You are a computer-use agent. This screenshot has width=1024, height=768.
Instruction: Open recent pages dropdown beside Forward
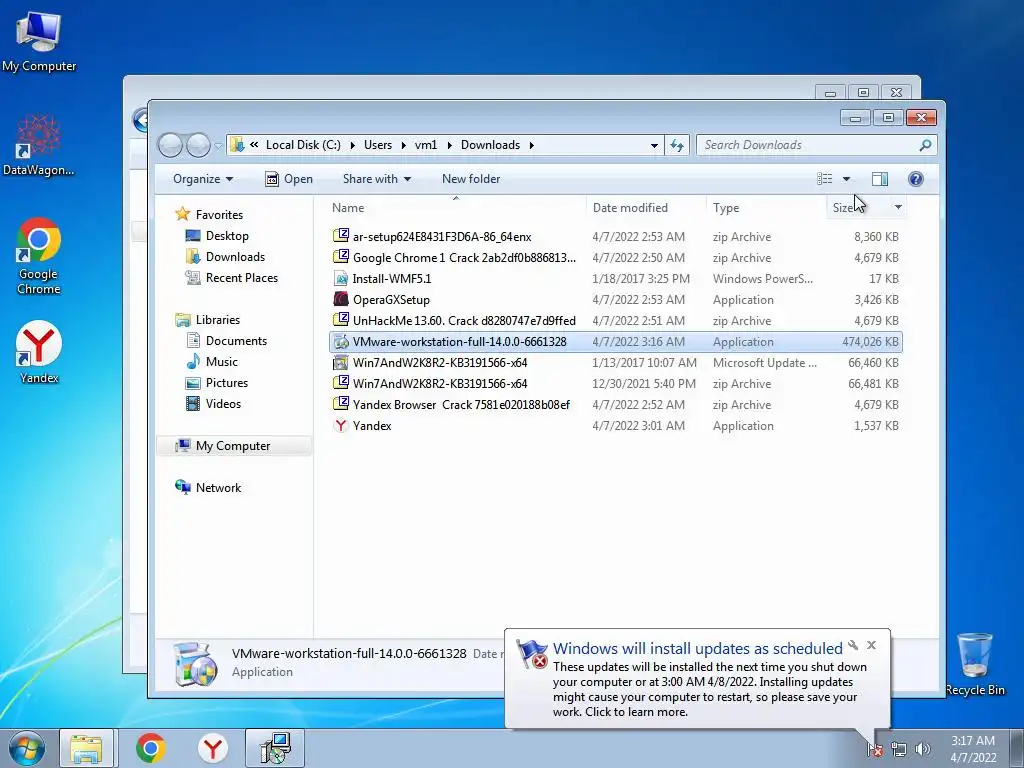click(218, 146)
